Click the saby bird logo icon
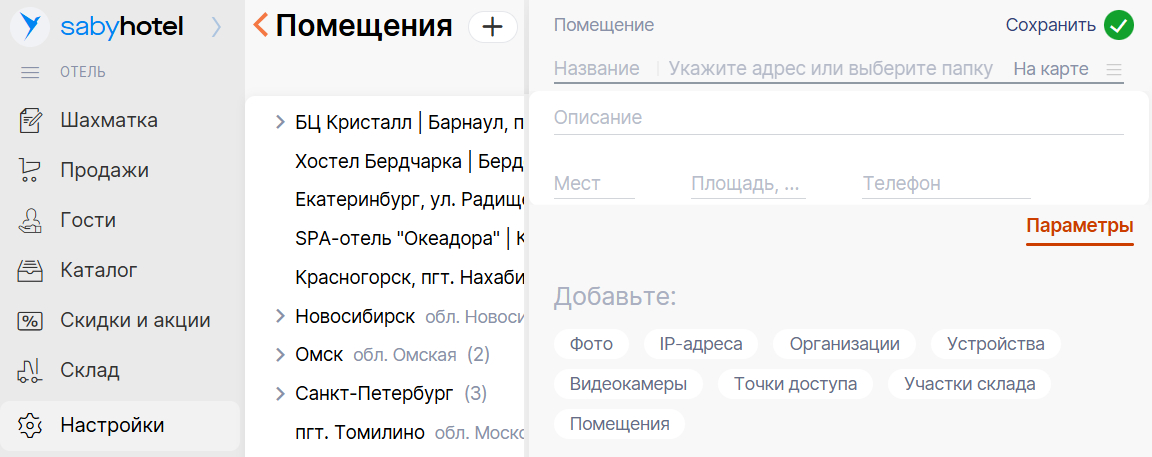The image size is (1152, 457). [x=30, y=27]
